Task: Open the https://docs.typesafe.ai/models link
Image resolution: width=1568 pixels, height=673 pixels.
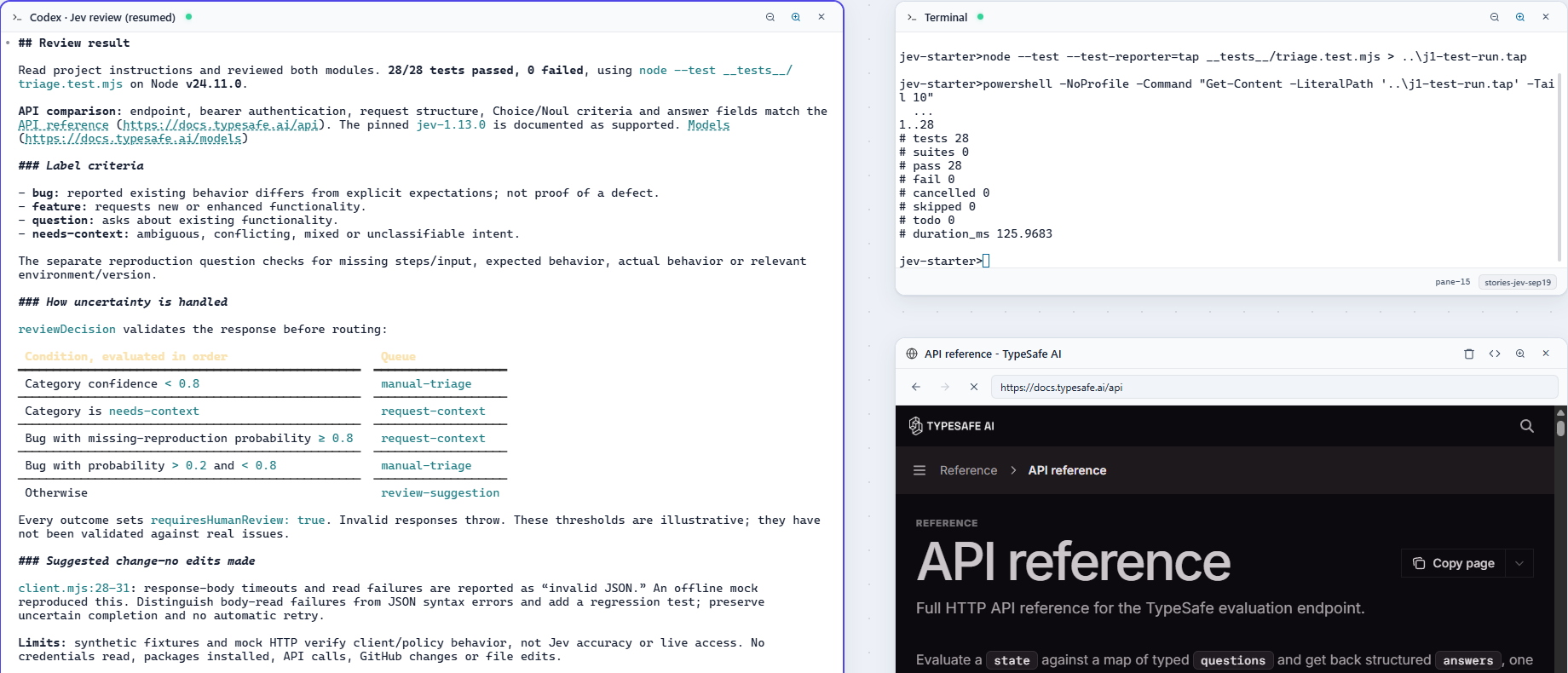Action: click(133, 139)
